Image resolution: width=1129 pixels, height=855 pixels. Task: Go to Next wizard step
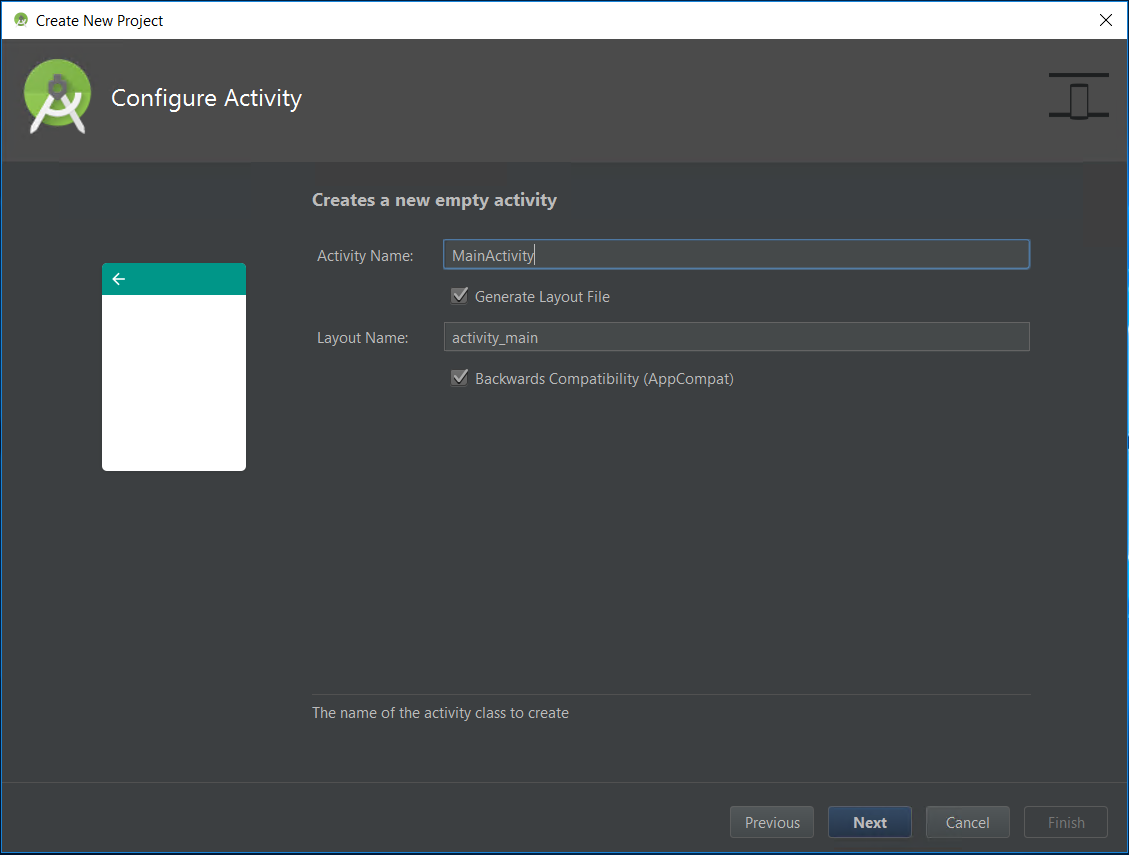[870, 822]
